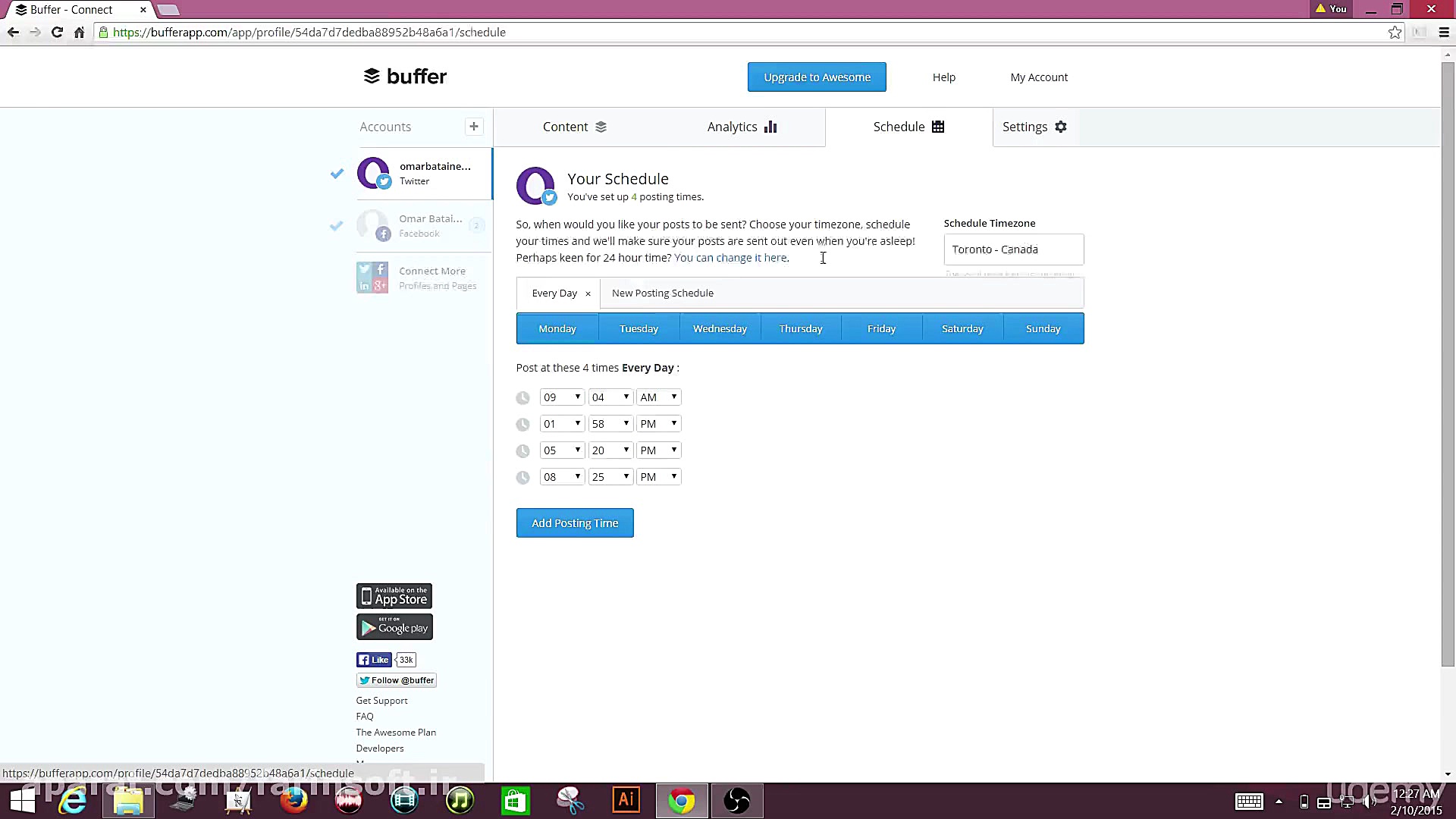Click the plus icon next to Accounts
The height and width of the screenshot is (819, 1456).
coord(474,127)
